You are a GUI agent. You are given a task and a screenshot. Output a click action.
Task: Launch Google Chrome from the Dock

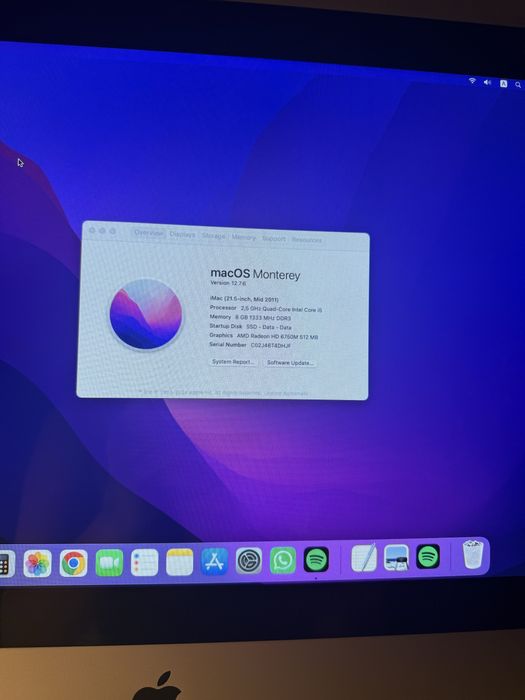pos(74,563)
